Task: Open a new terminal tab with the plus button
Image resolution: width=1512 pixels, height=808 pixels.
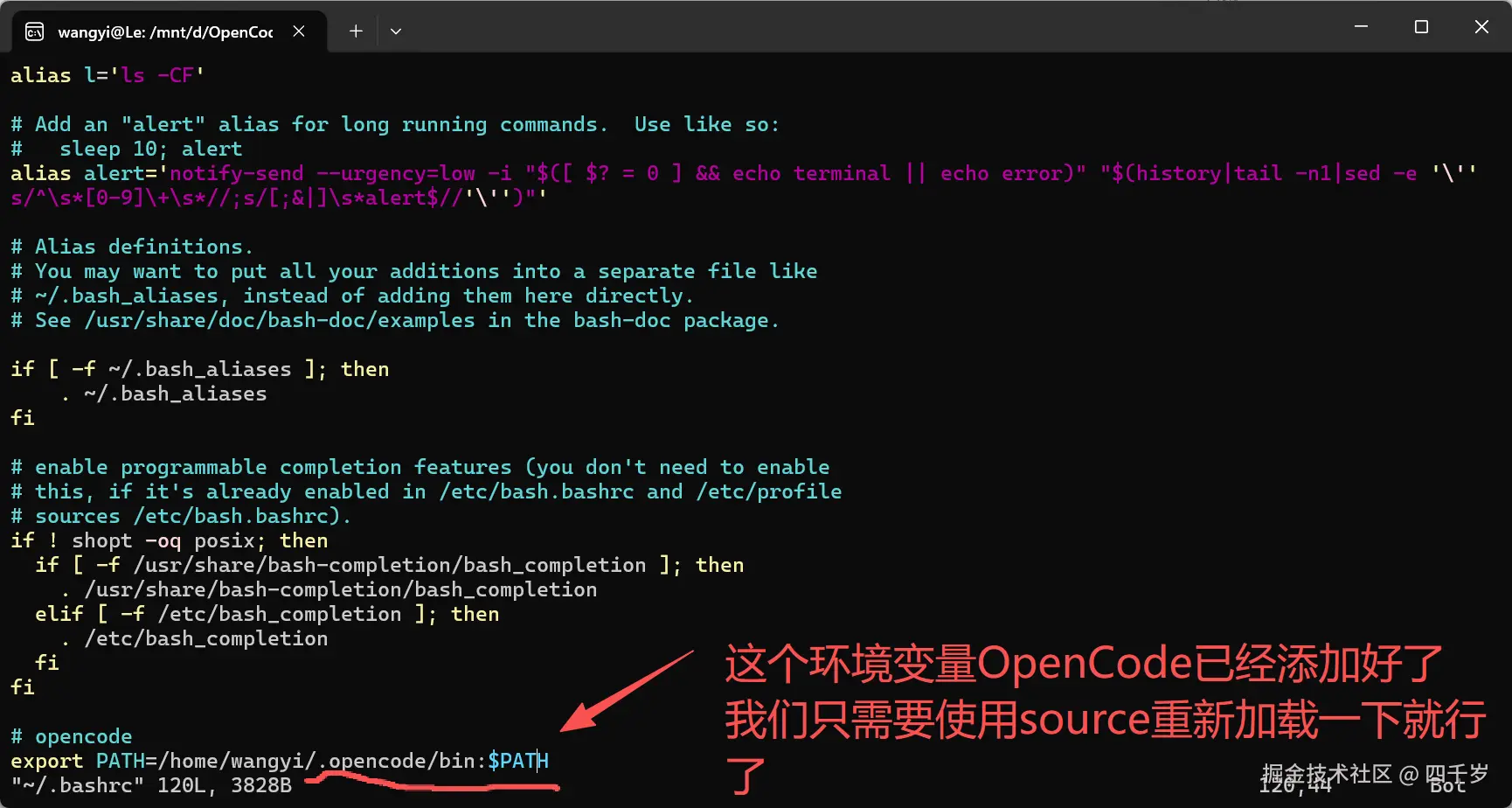Action: [x=355, y=31]
